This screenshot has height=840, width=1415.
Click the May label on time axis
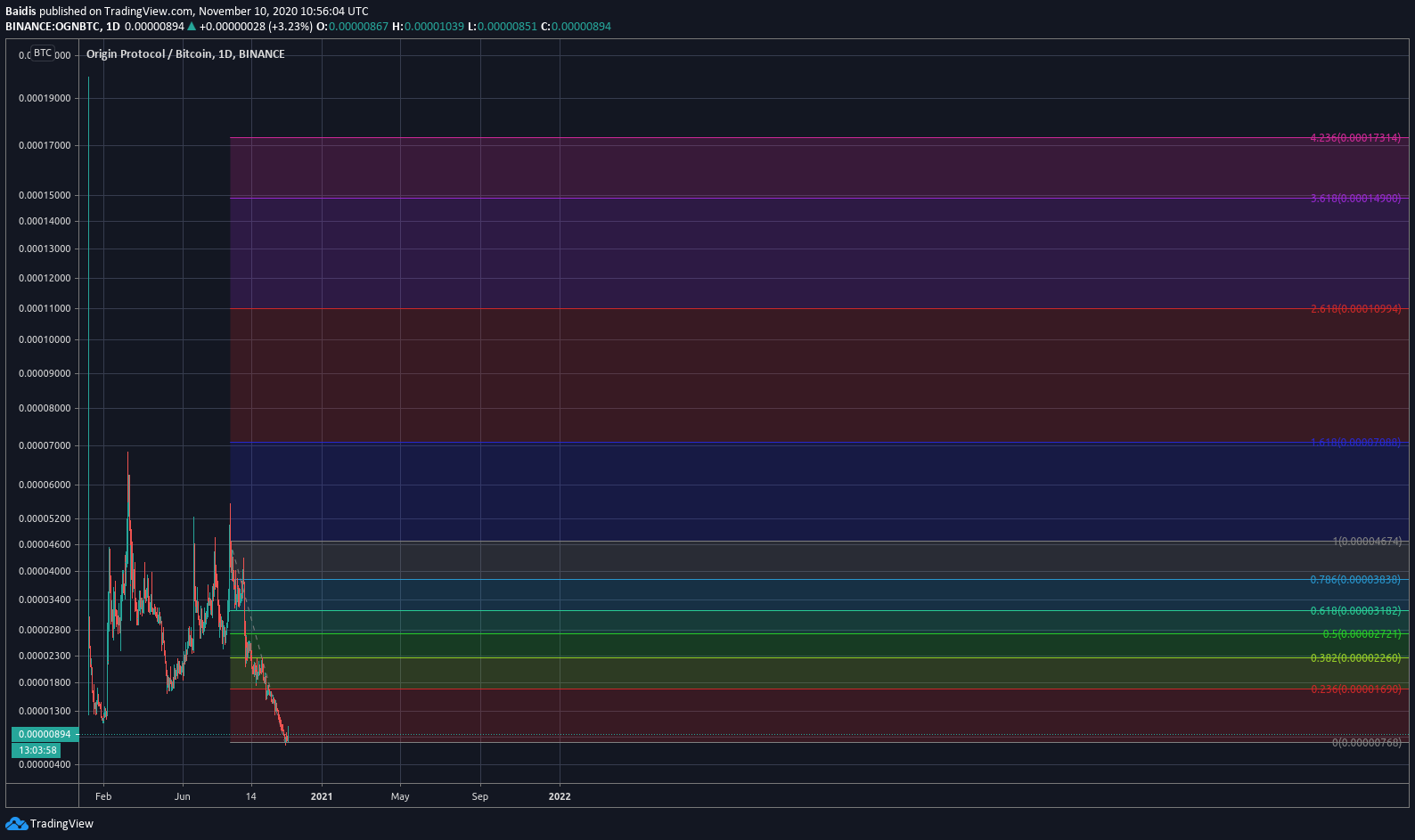tap(400, 796)
